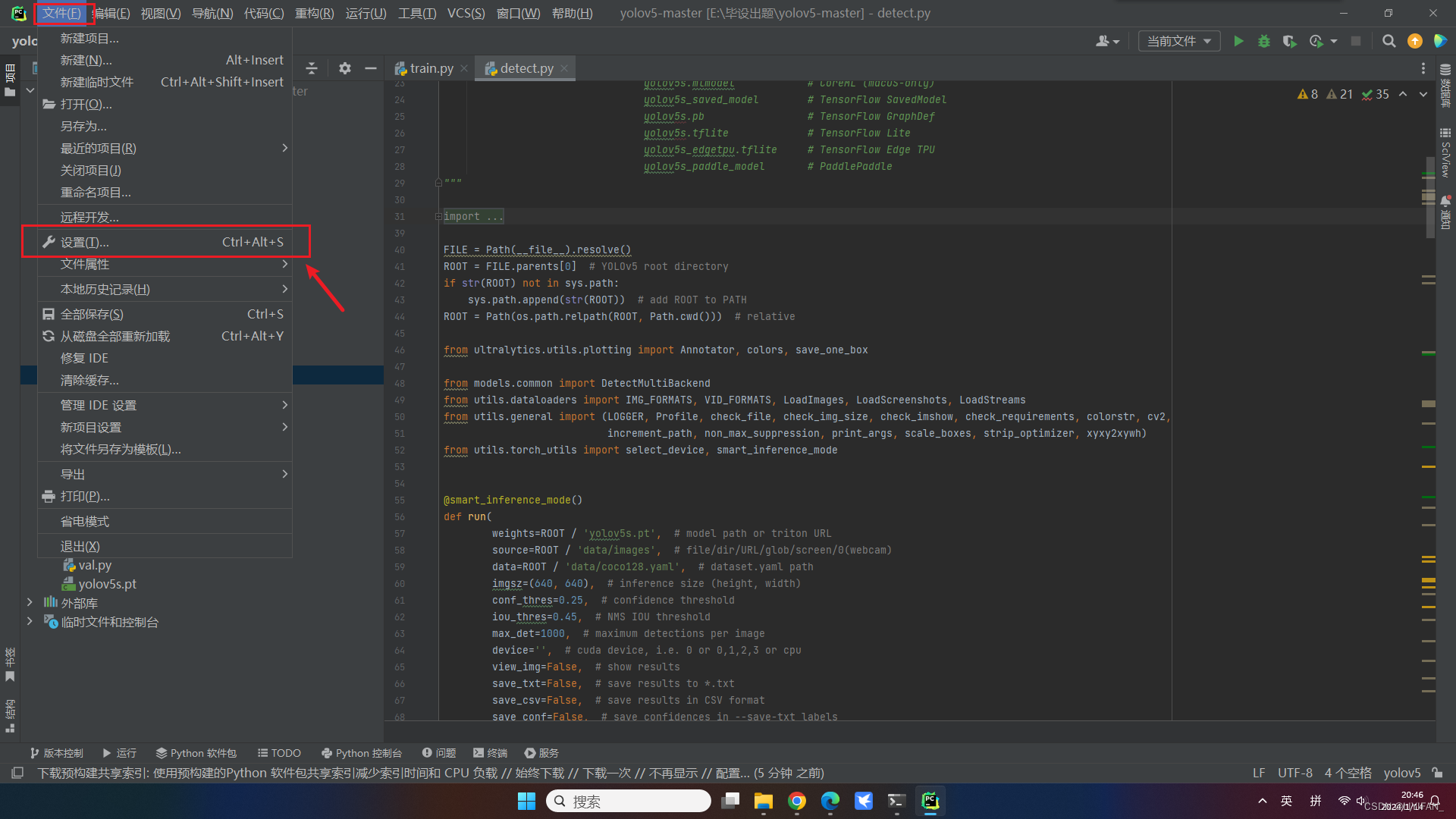The image size is (1456, 819).
Task: Open PyCharm from Windows taskbar
Action: tap(930, 801)
